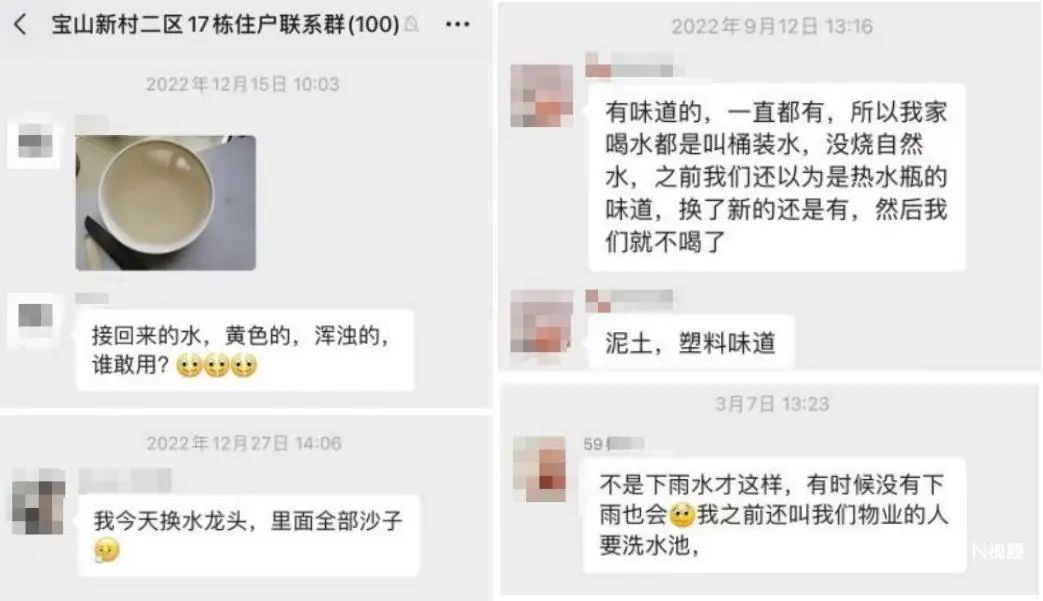Tap avatar of the user named 59
This screenshot has width=1043, height=601.
click(x=539, y=469)
